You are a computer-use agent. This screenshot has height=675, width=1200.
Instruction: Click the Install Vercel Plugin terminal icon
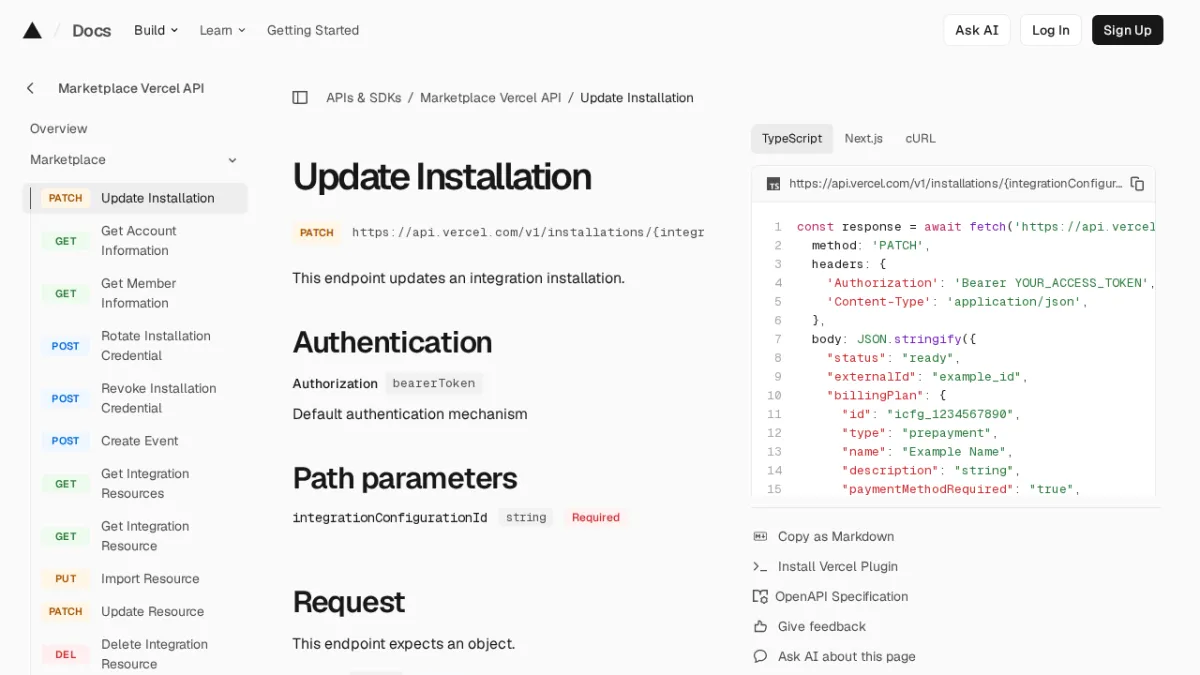tap(760, 566)
